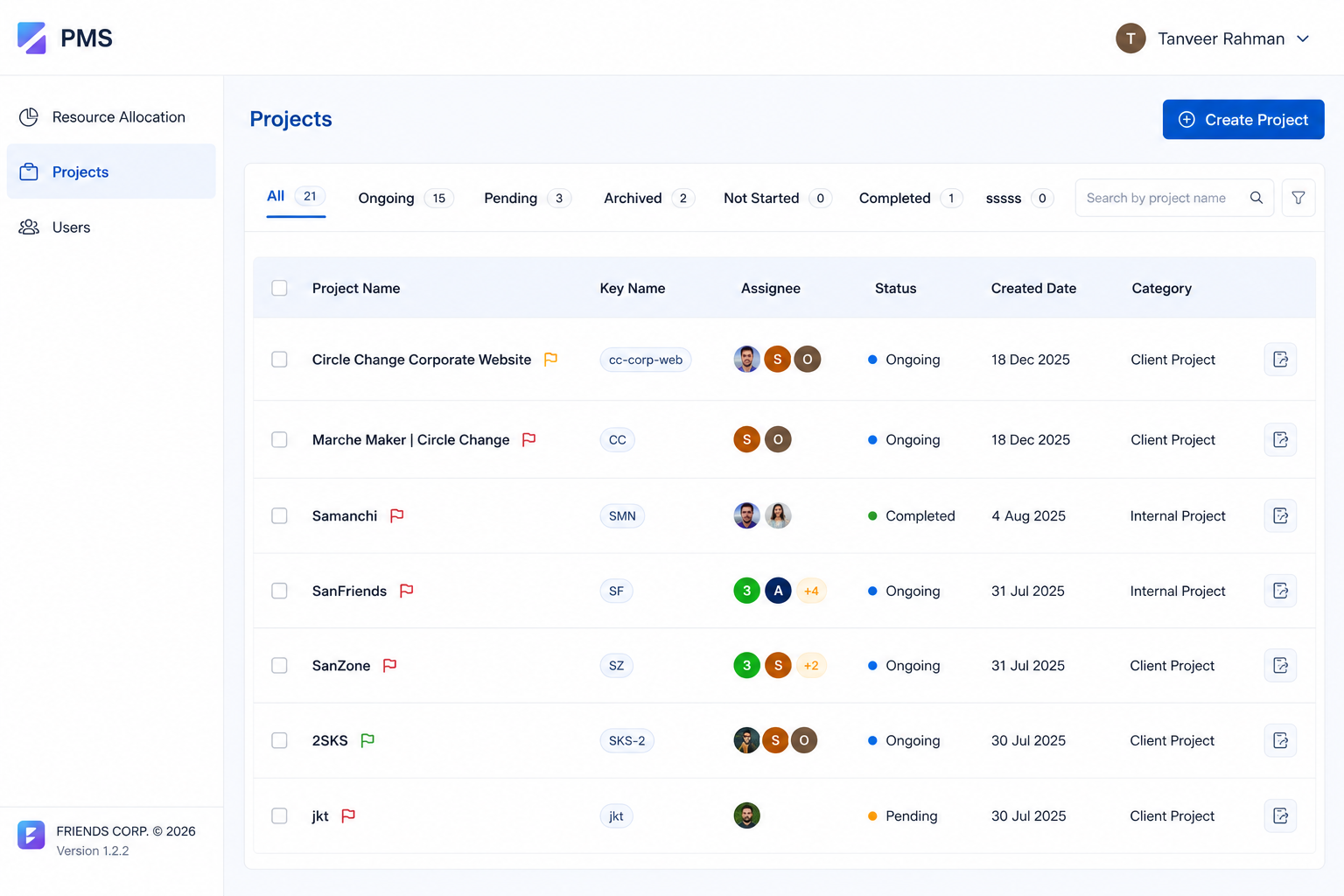Click the SanZone project name
This screenshot has height=896, width=1344.
click(341, 666)
